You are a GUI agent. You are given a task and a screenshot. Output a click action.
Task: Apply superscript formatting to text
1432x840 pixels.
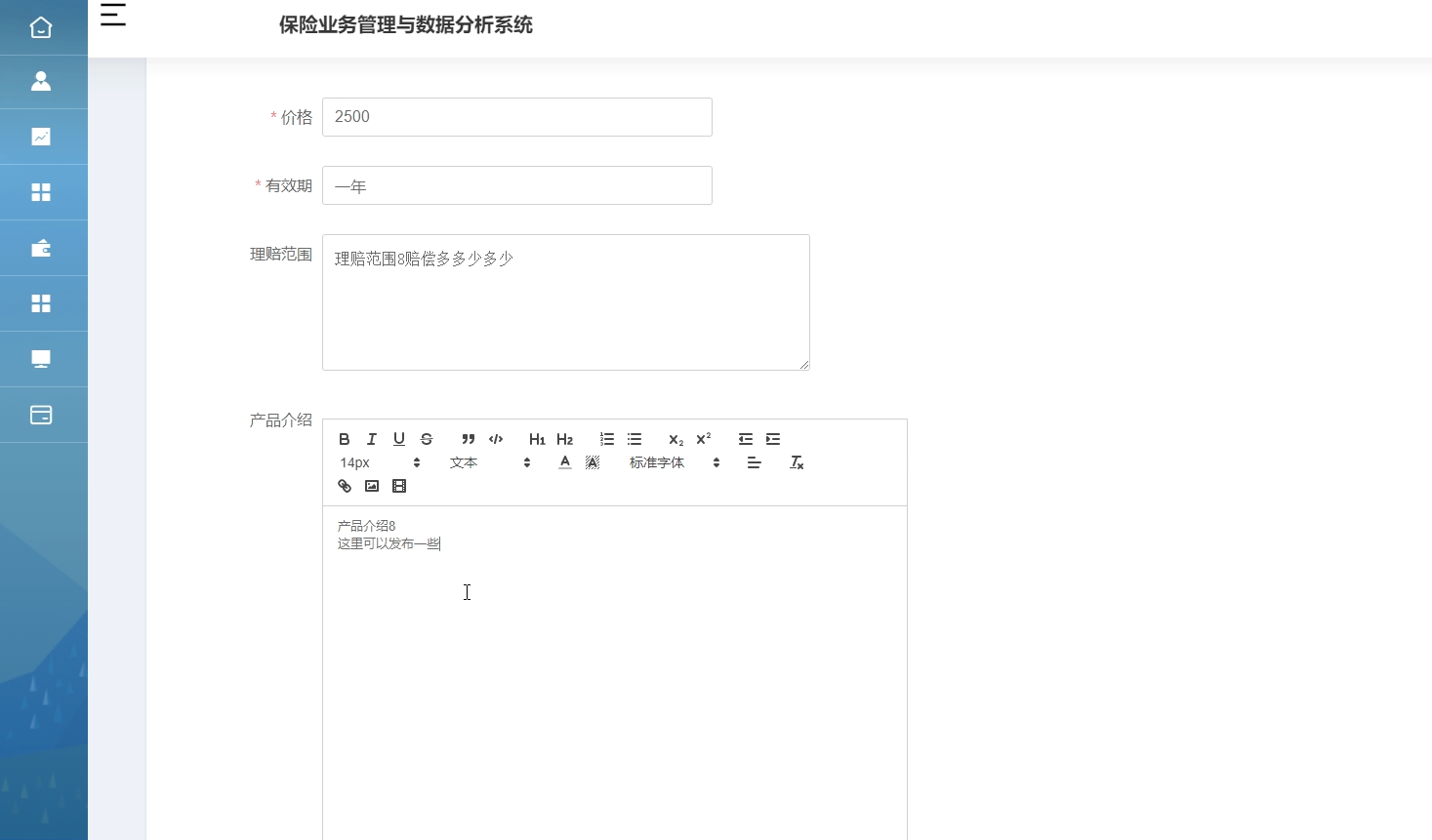[x=702, y=439]
